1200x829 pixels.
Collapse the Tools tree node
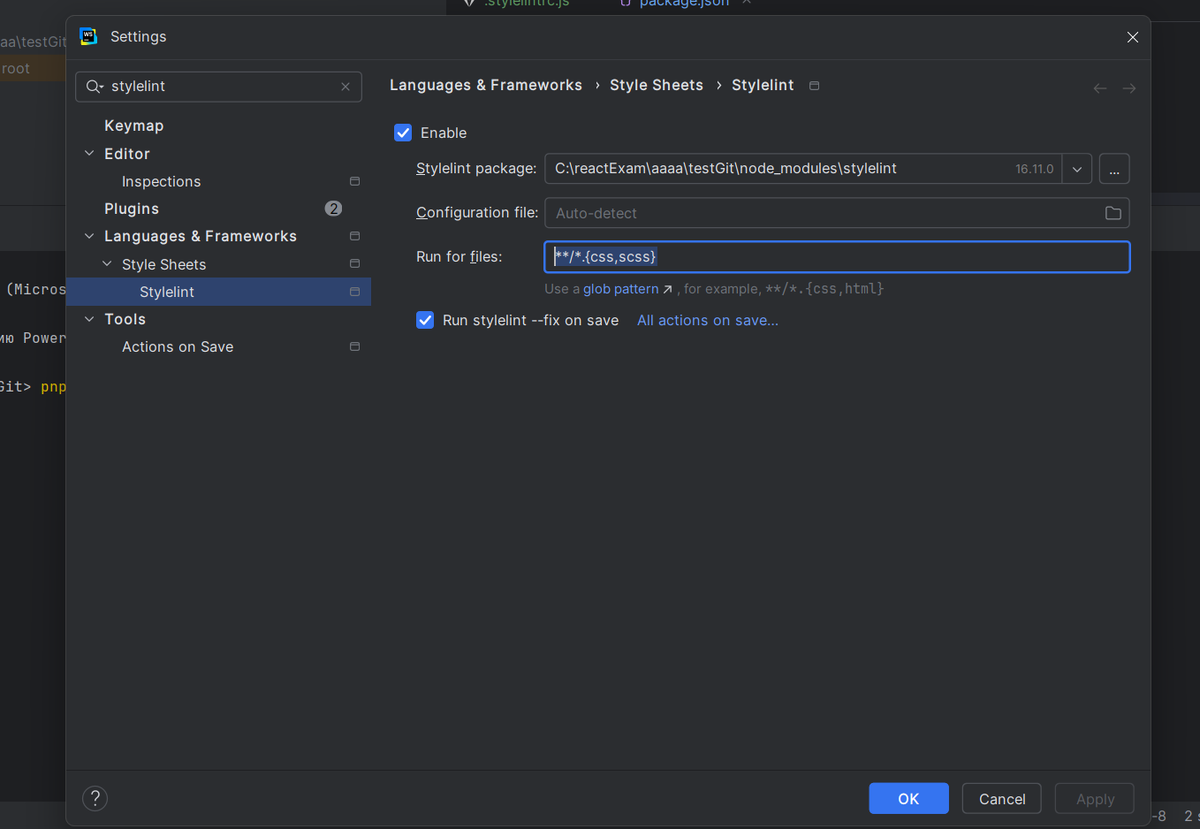(90, 319)
